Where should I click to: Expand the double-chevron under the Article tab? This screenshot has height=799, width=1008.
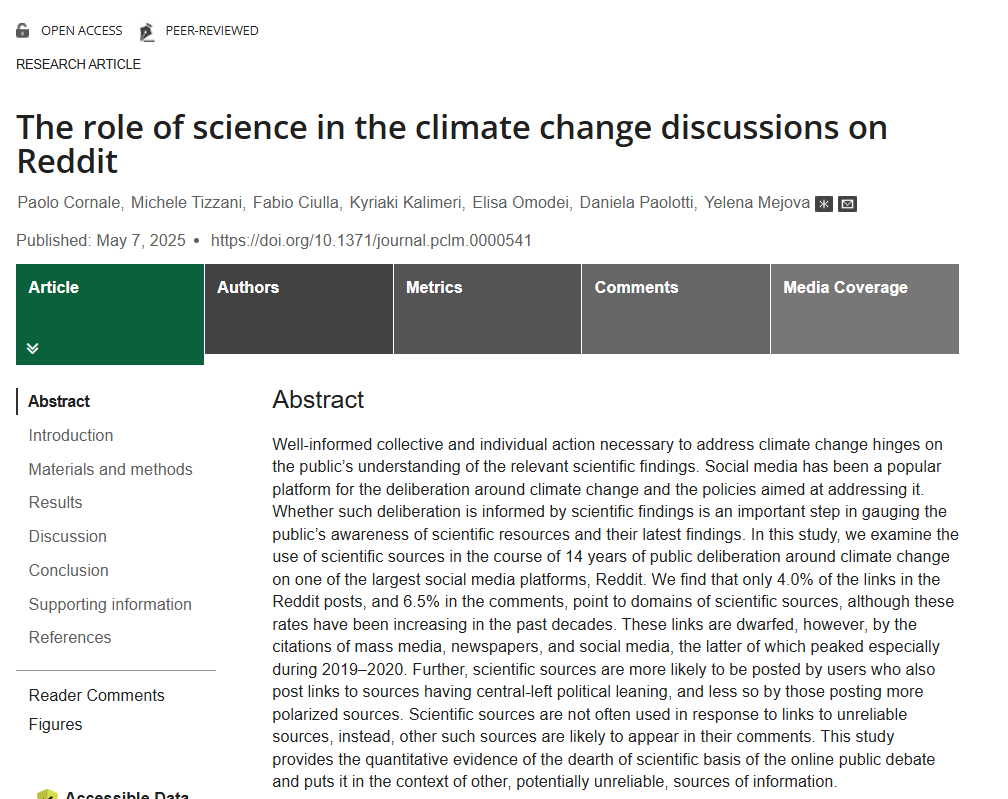(33, 348)
